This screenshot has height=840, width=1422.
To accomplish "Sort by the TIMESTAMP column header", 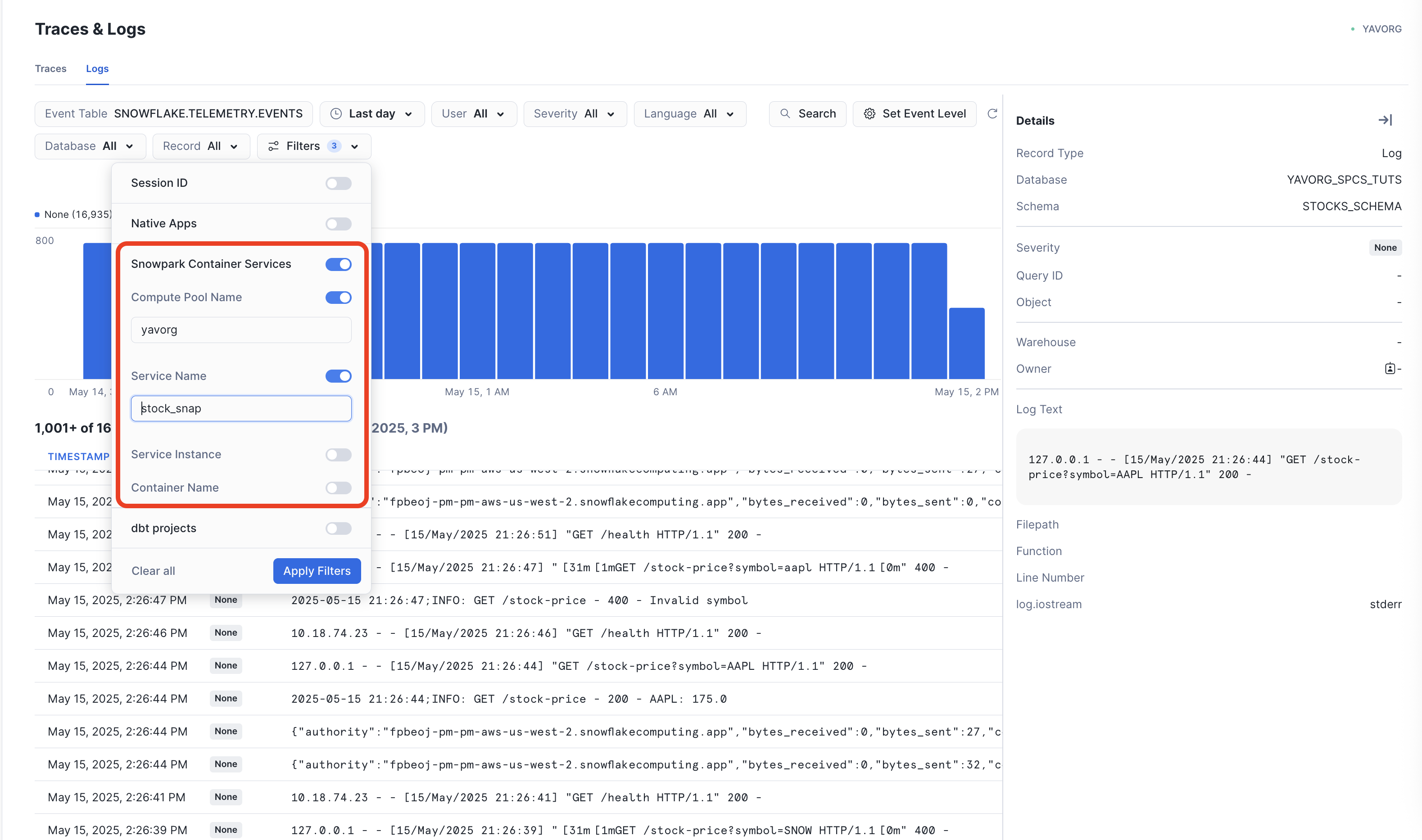I will point(78,456).
